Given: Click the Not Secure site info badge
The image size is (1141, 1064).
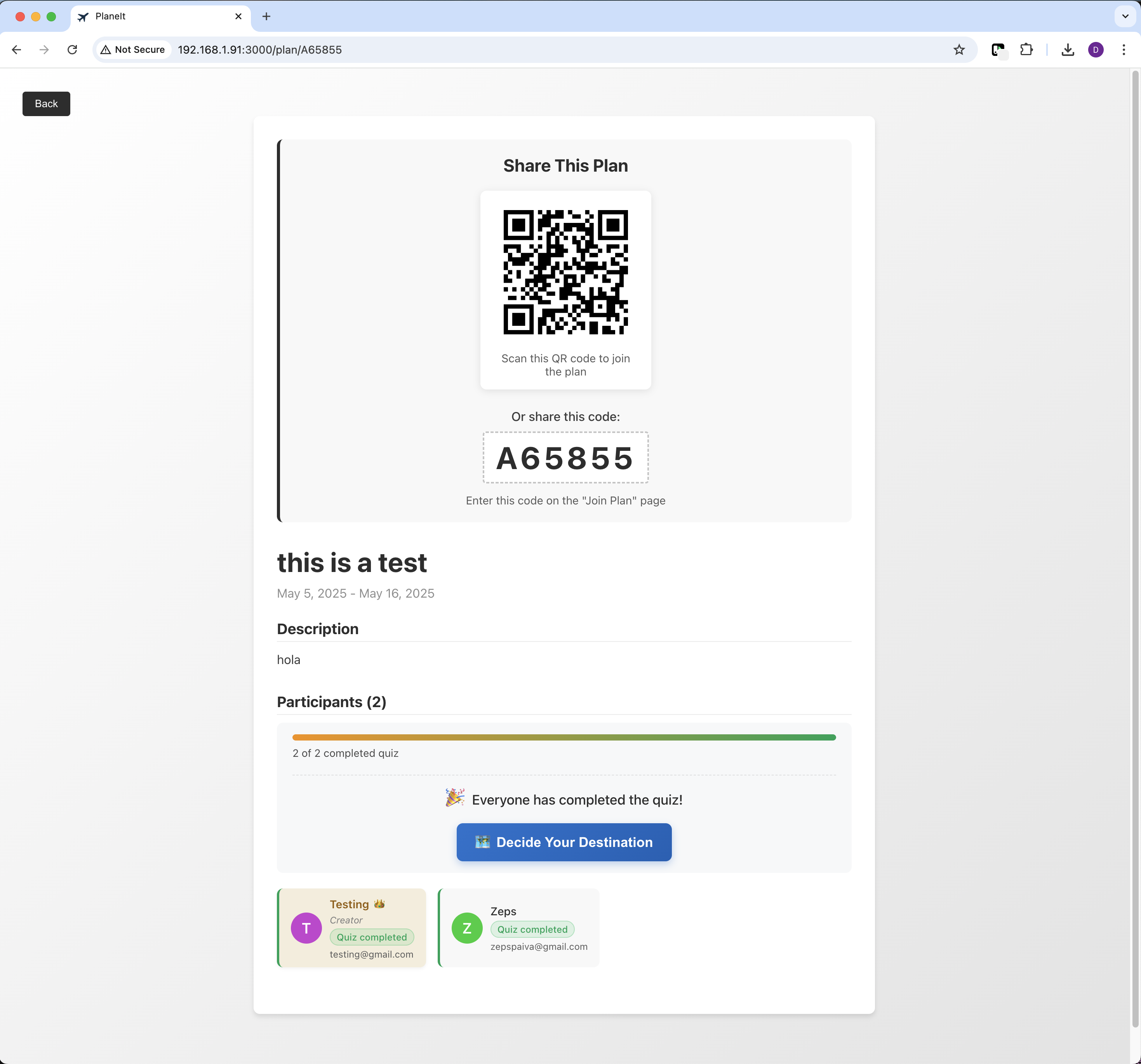Looking at the screenshot, I should pyautogui.click(x=133, y=50).
